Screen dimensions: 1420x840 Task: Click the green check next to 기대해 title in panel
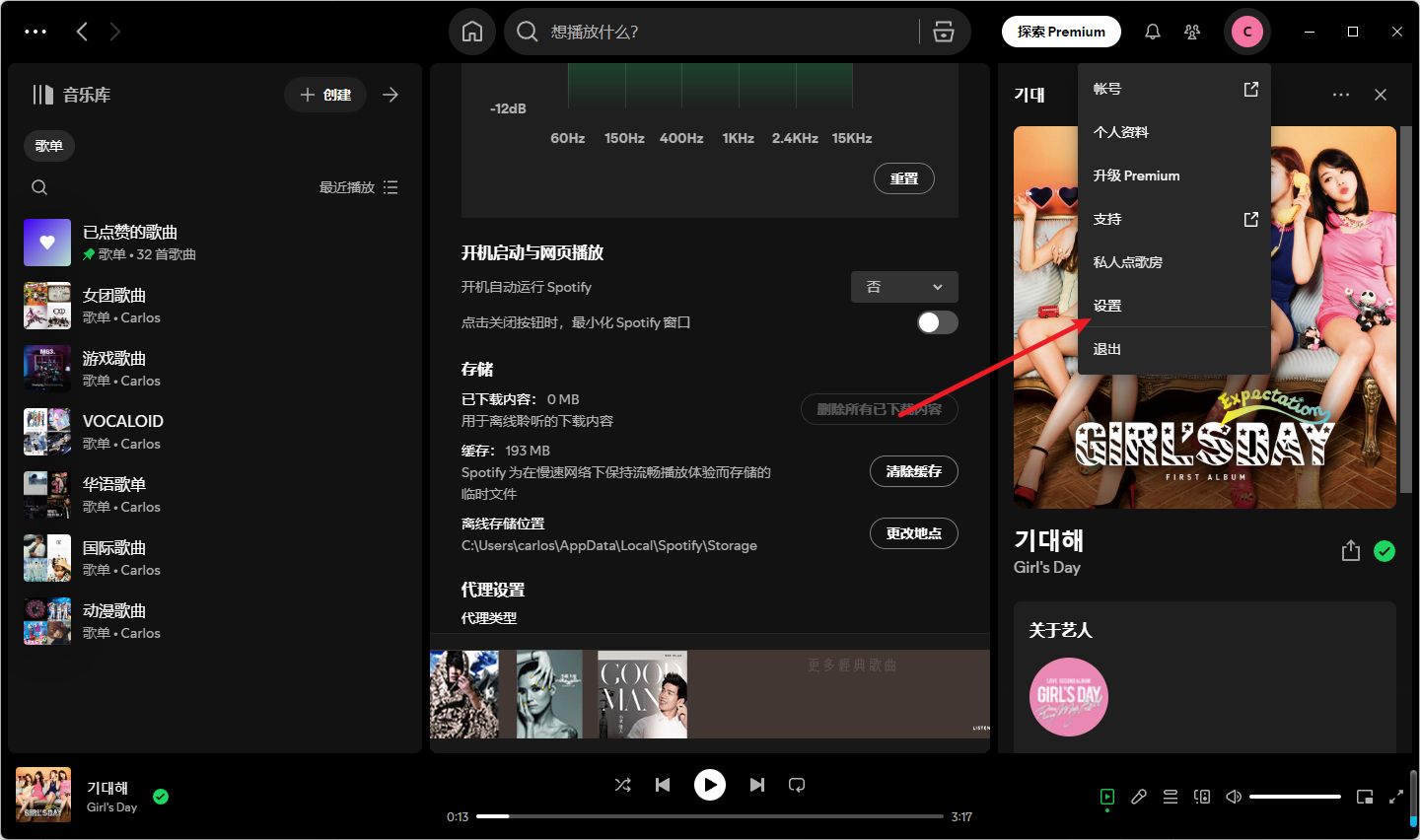tap(1384, 551)
